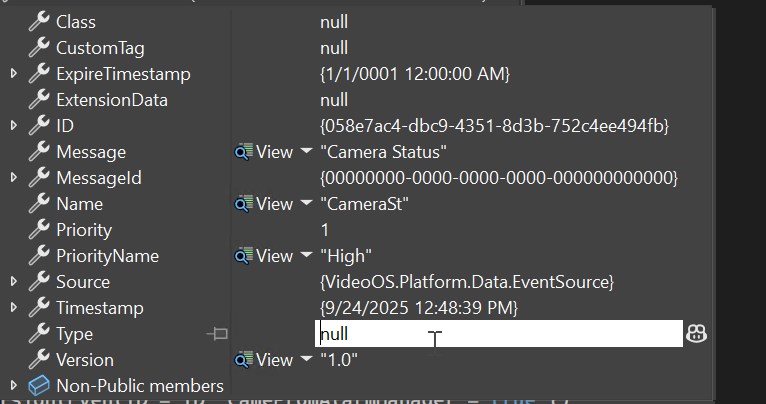766x404 pixels.
Task: Expand the Source property node
Action: 13,282
